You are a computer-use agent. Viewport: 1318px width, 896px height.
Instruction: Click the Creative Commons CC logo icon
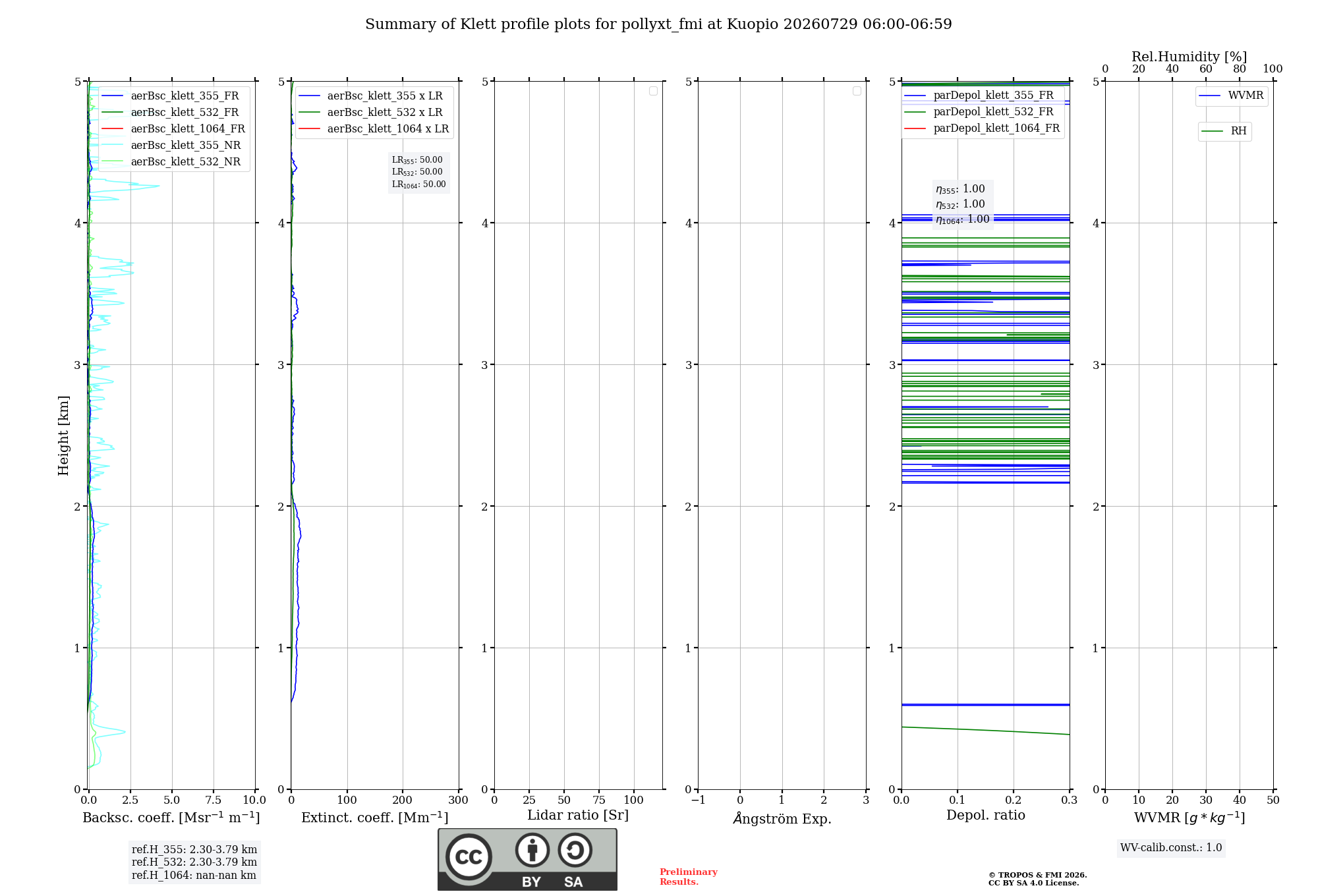coord(469,856)
